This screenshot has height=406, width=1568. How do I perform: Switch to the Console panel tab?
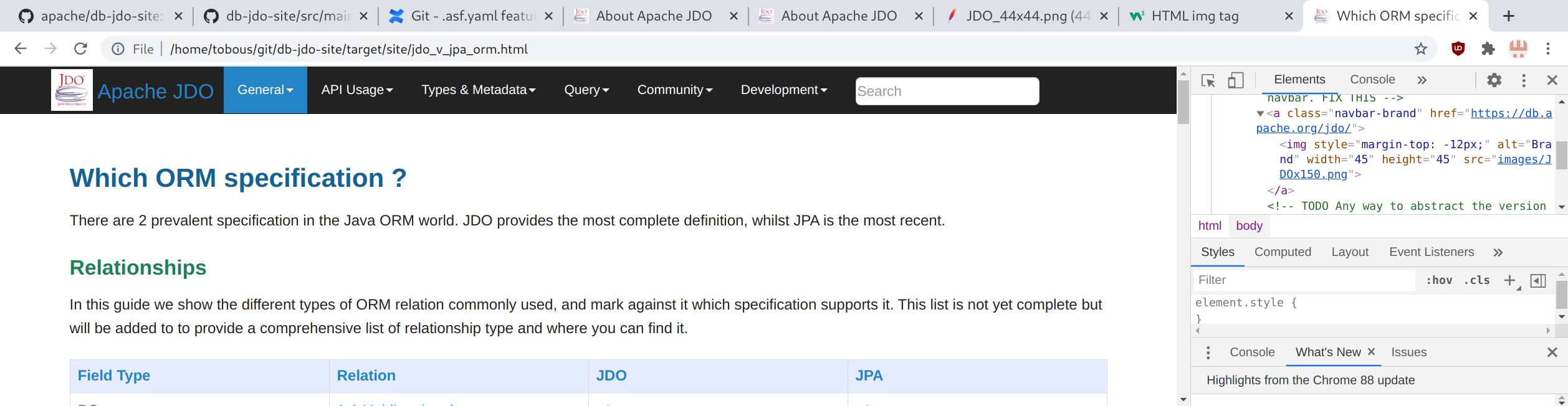coord(1372,80)
